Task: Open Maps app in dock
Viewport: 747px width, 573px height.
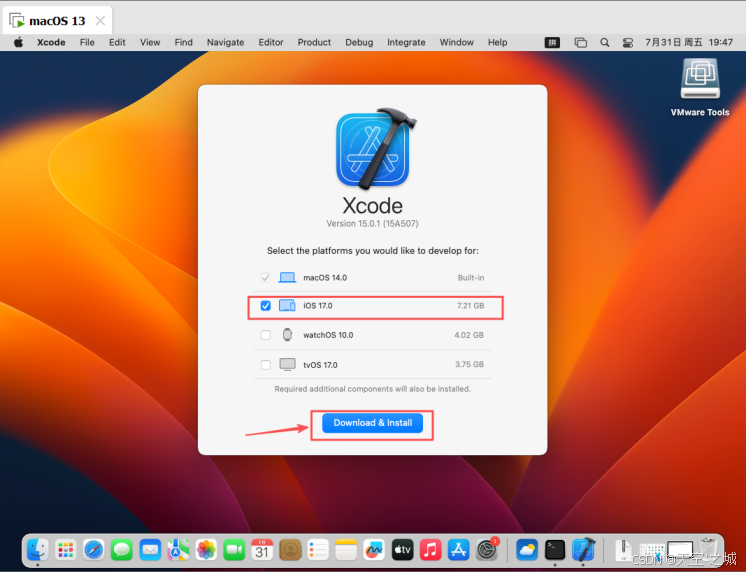Action: coord(178,550)
